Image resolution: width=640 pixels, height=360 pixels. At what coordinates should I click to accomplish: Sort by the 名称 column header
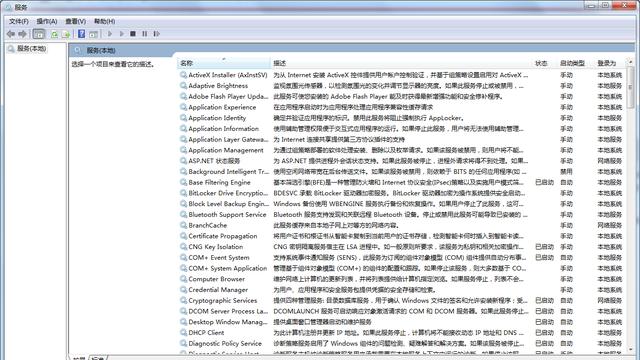point(223,63)
